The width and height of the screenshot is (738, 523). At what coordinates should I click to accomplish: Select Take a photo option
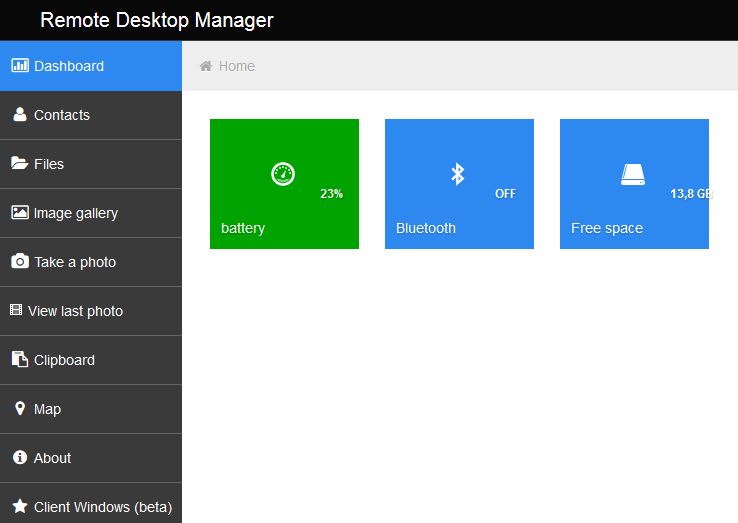click(91, 262)
